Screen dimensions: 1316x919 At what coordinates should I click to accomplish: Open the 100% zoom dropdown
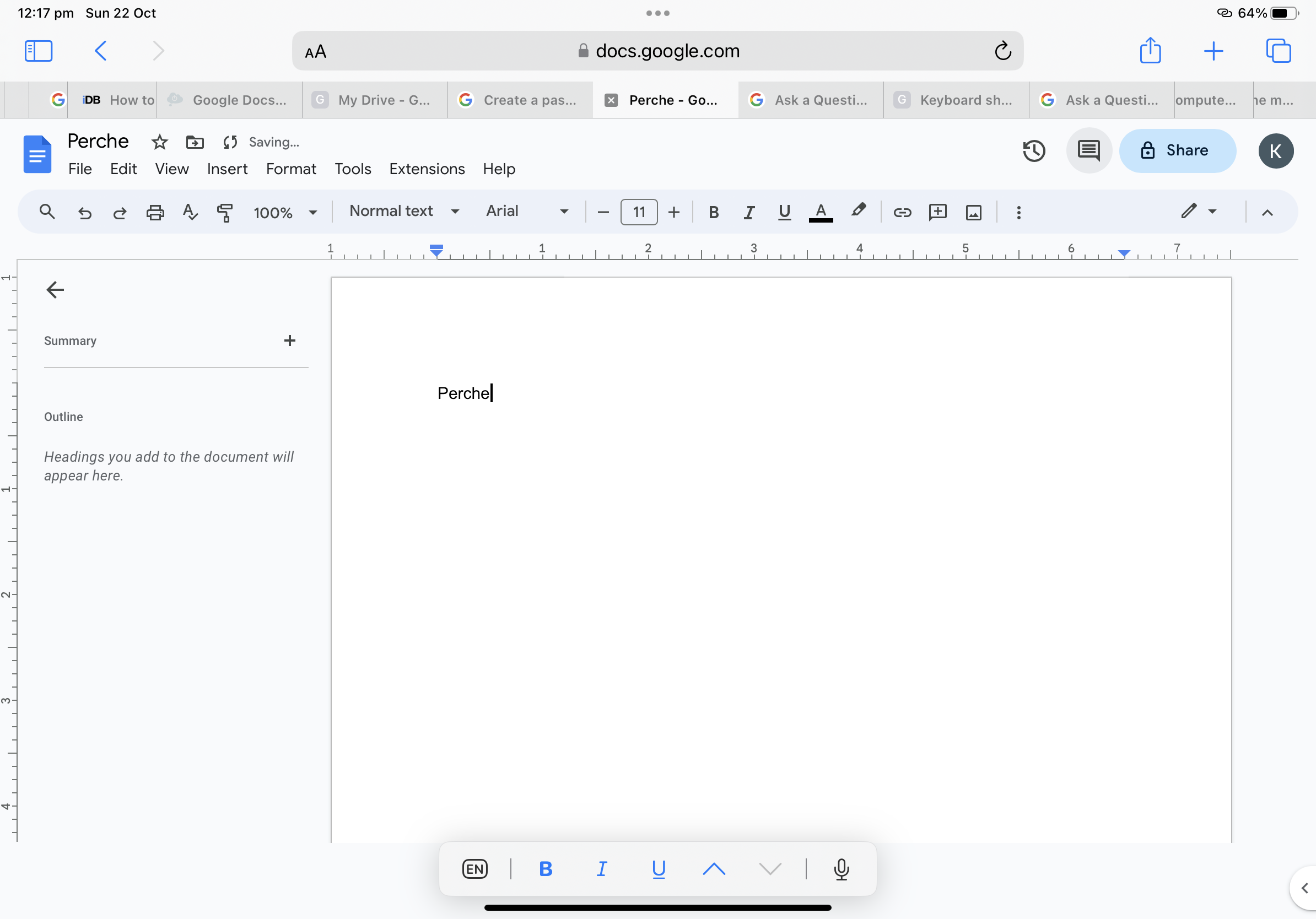[285, 213]
